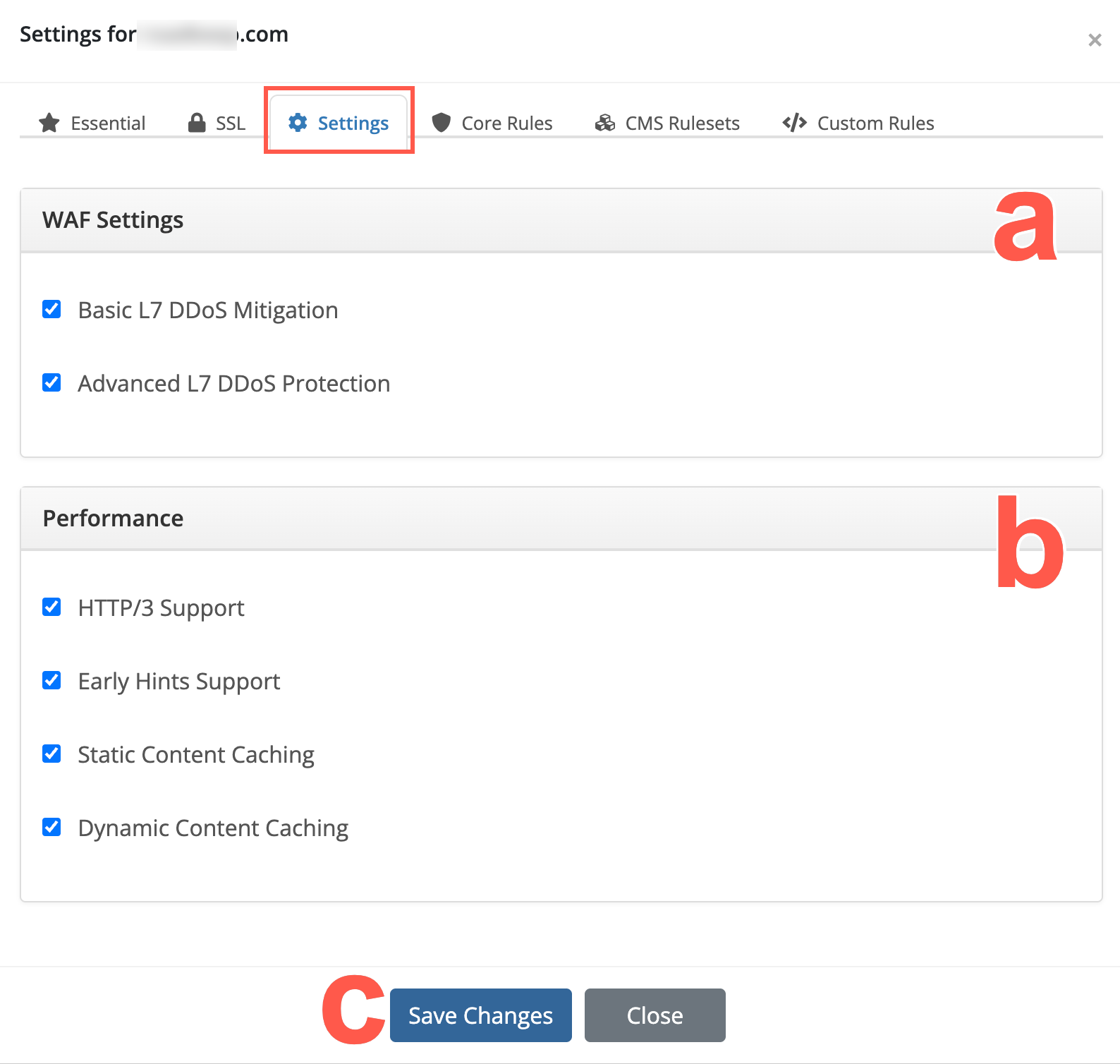The width and height of the screenshot is (1120, 1064).
Task: Click the WAF Settings panel header
Action: pos(561,220)
